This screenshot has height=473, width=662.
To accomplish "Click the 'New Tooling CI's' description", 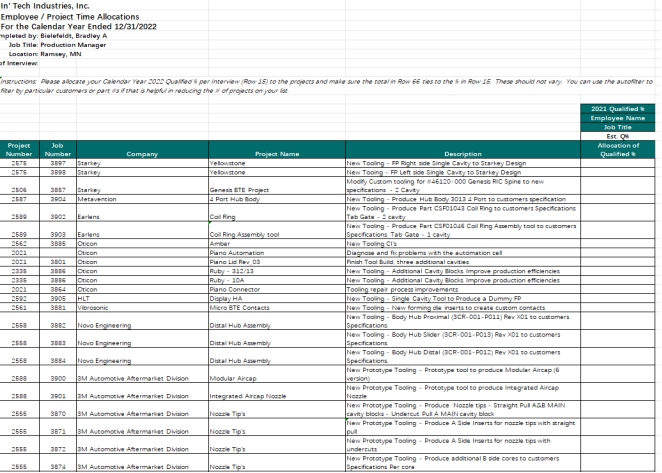I will 463,244.
